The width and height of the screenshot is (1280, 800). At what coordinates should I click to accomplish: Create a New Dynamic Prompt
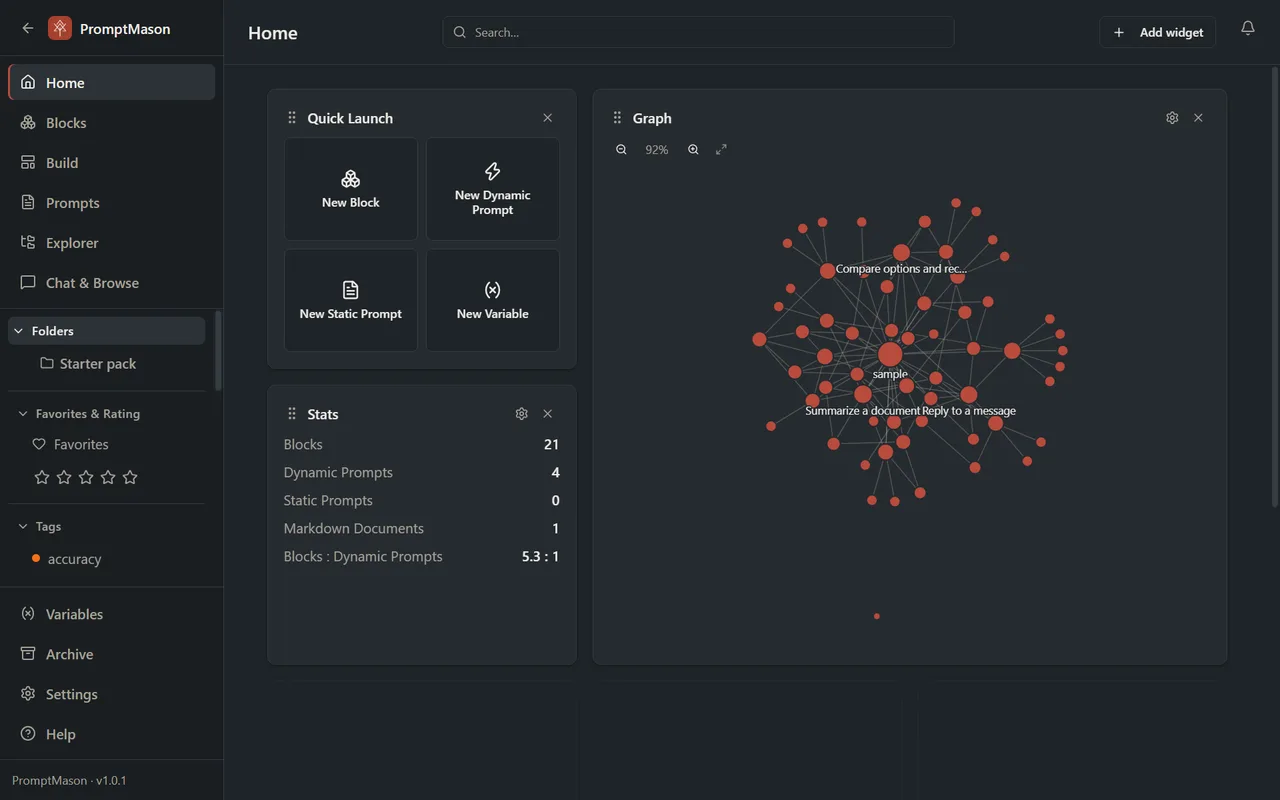(x=493, y=189)
